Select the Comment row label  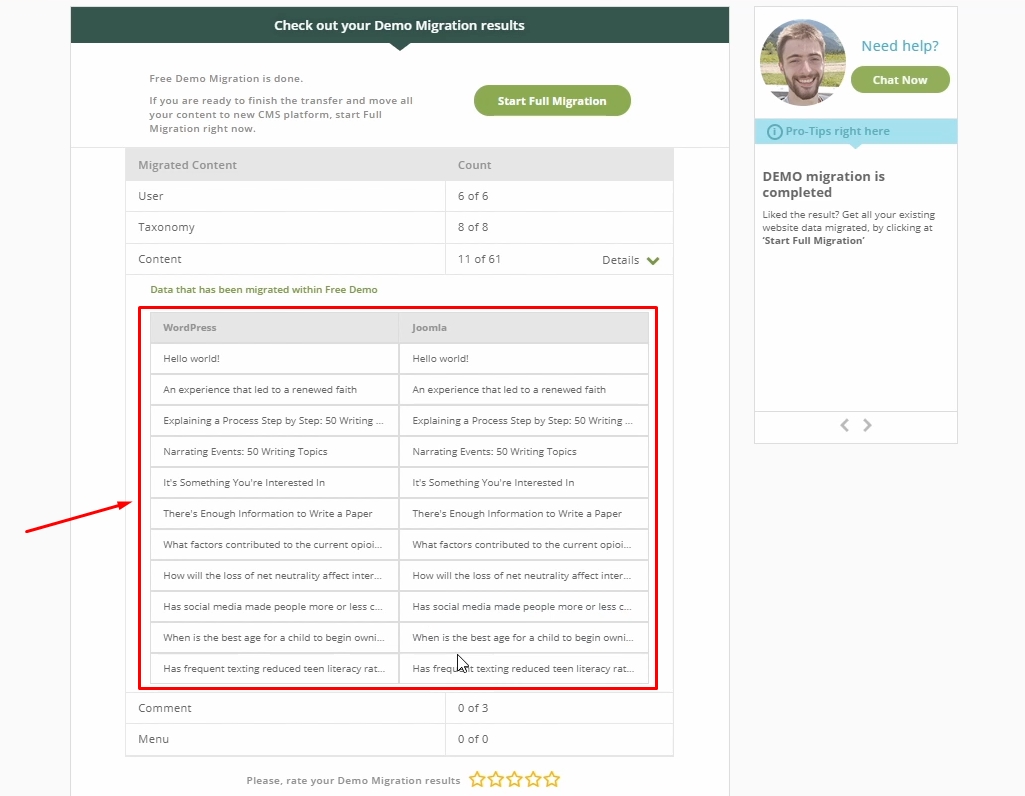pos(165,708)
